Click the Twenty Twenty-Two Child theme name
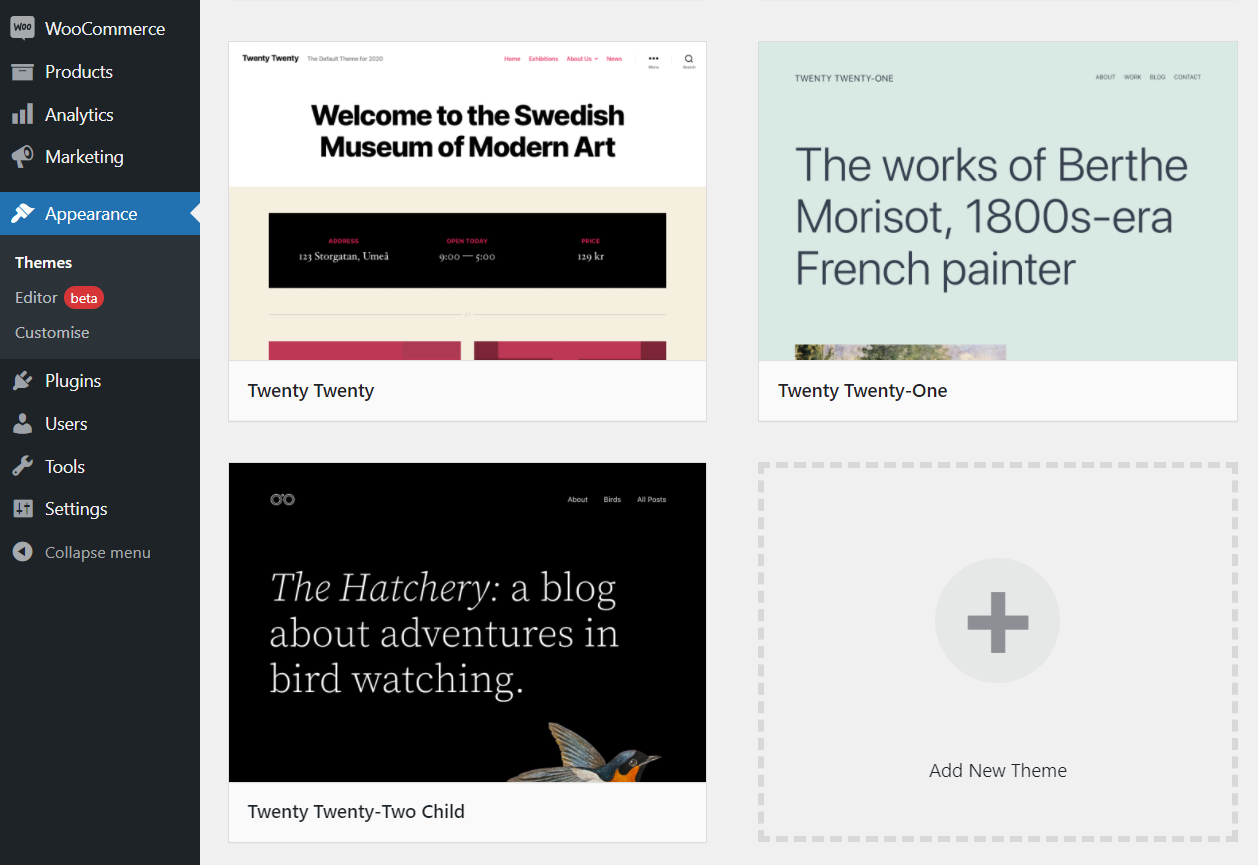 click(x=356, y=812)
